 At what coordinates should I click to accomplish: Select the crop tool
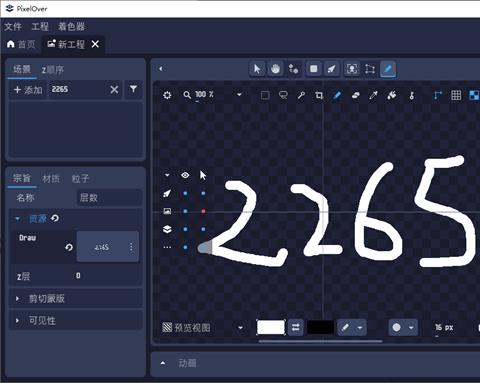pyautogui.click(x=319, y=96)
